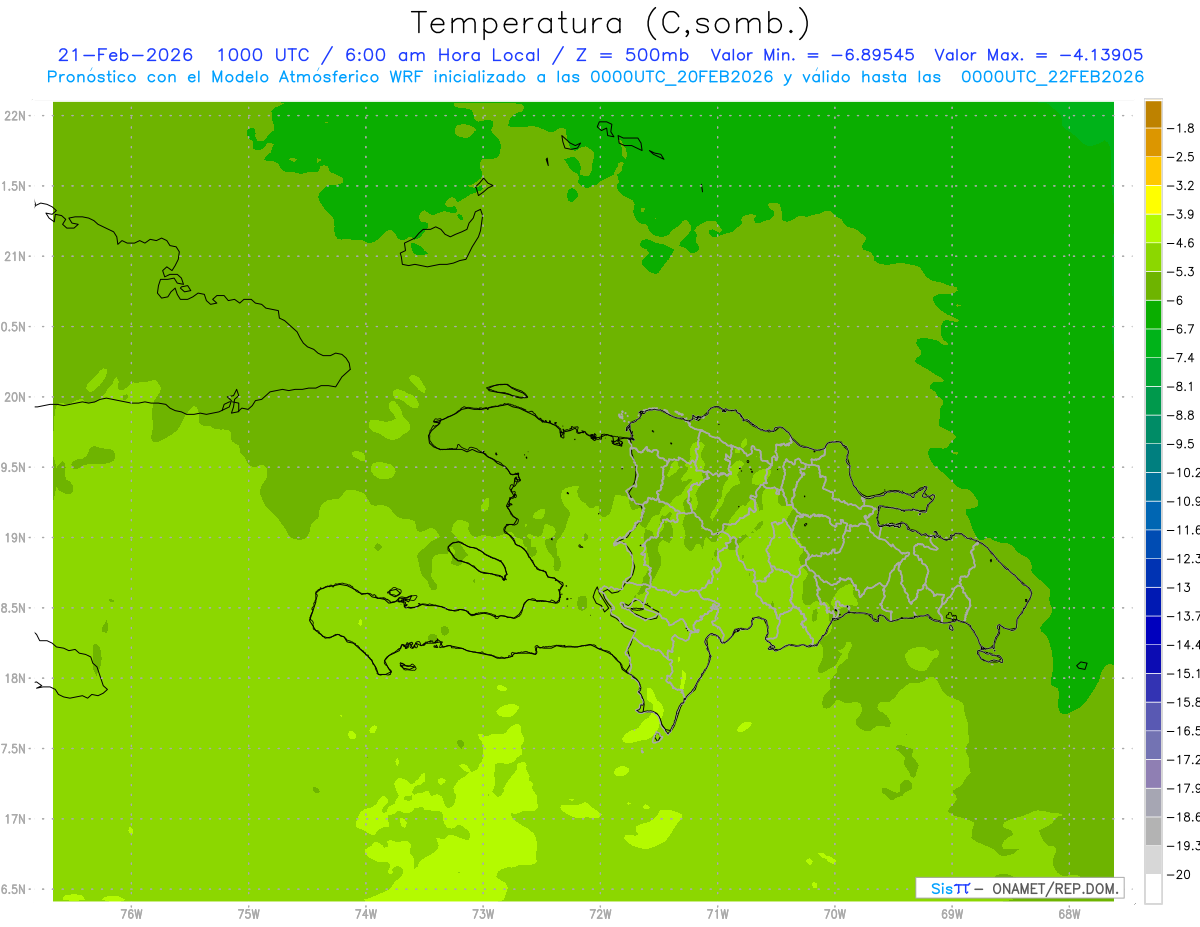The image size is (1200, 927).
Task: Click the '-1.8' colorbar value
Action: (x=1182, y=128)
